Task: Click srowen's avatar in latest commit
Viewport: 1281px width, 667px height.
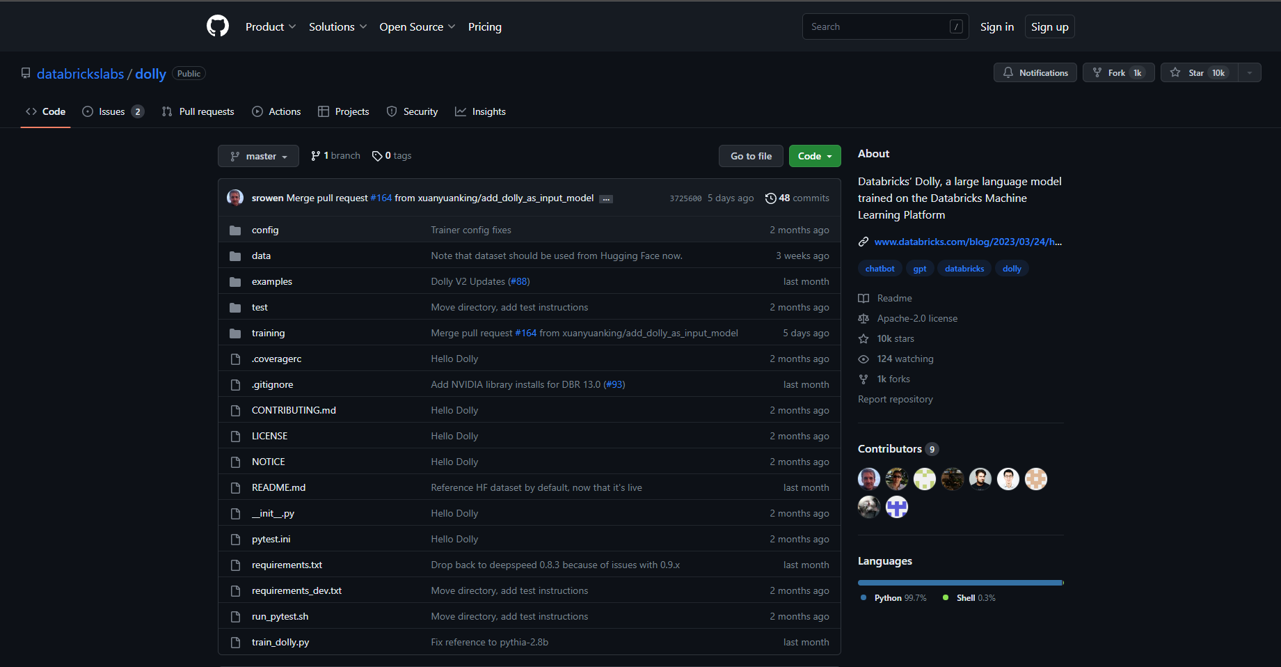Action: [235, 198]
